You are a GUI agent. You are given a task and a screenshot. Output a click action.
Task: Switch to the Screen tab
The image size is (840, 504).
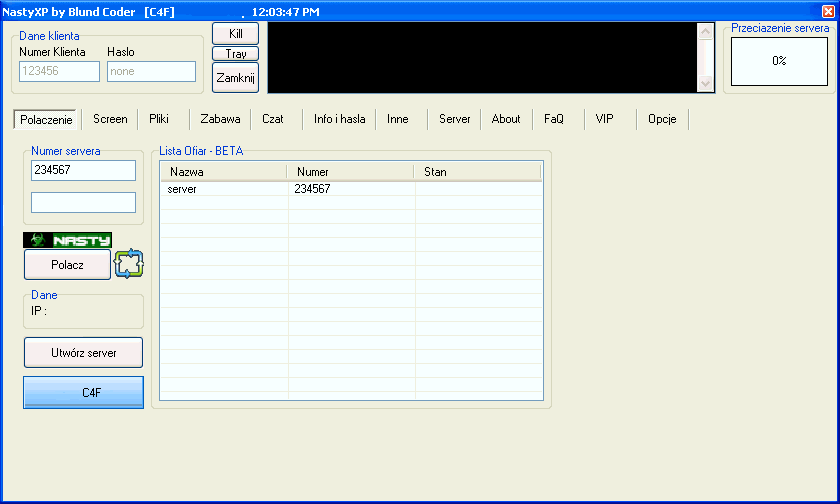[x=110, y=119]
